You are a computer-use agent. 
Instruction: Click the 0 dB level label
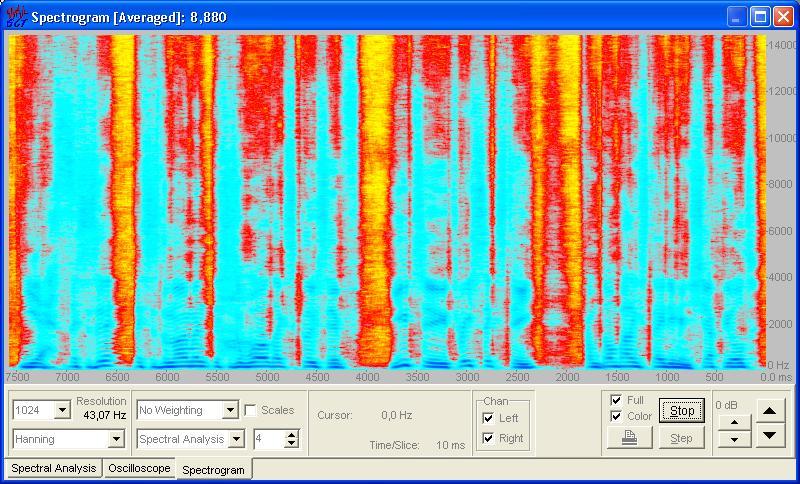tap(726, 405)
